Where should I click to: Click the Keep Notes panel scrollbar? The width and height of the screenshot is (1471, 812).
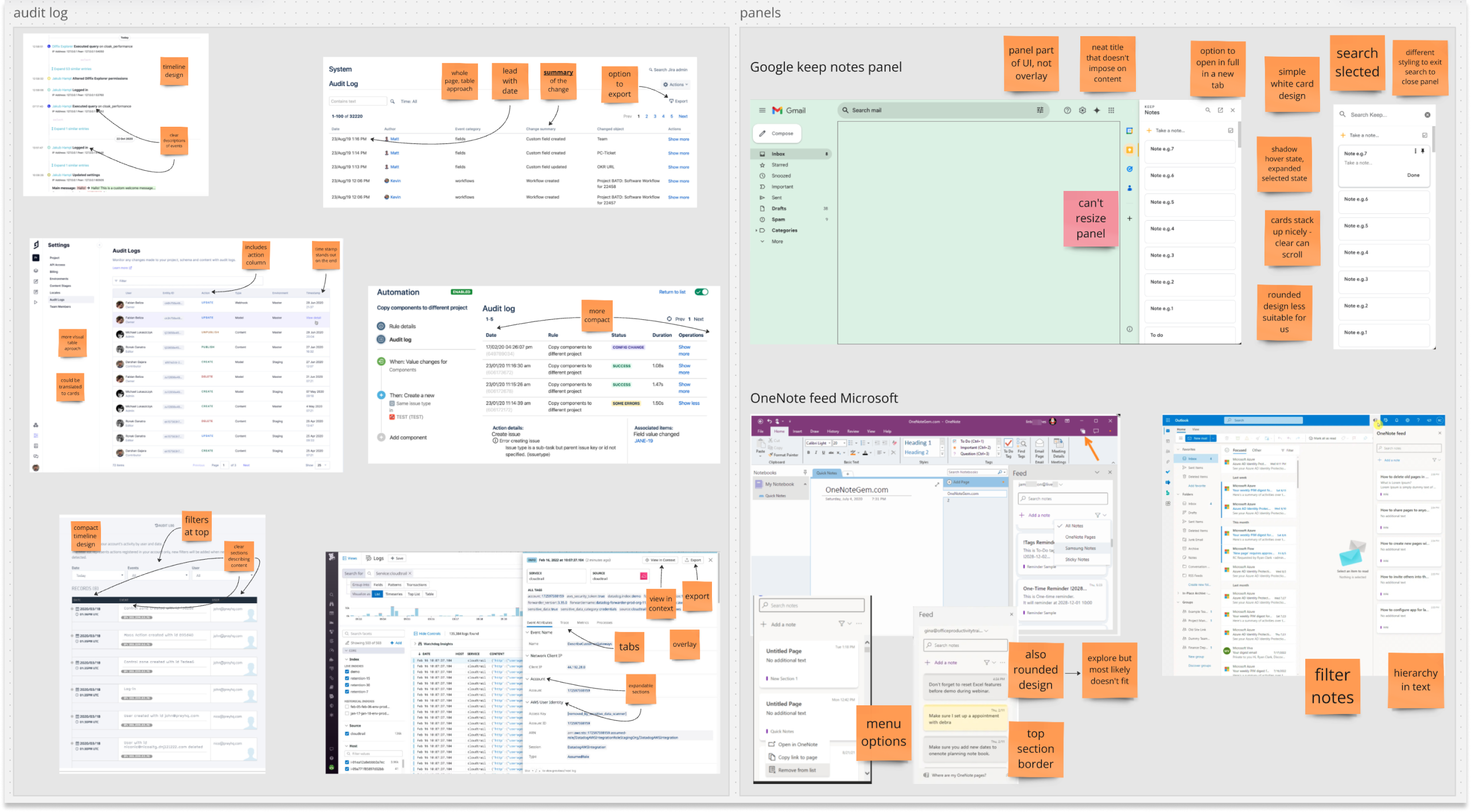pyautogui.click(x=1239, y=134)
